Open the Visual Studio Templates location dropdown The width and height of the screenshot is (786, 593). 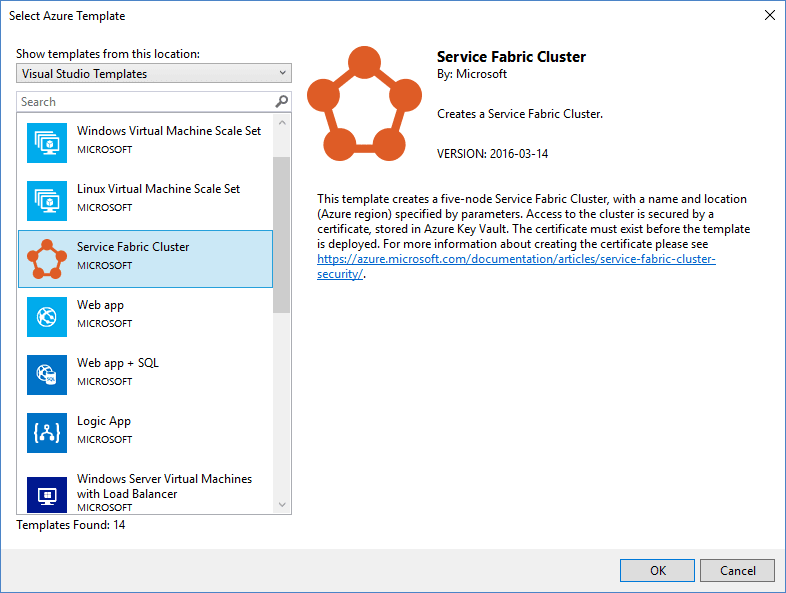154,74
